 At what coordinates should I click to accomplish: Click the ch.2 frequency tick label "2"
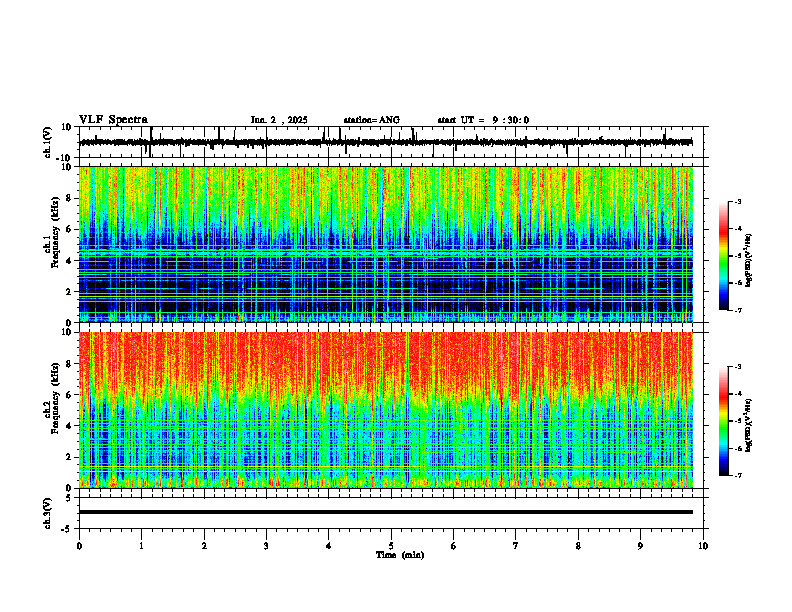pos(69,457)
